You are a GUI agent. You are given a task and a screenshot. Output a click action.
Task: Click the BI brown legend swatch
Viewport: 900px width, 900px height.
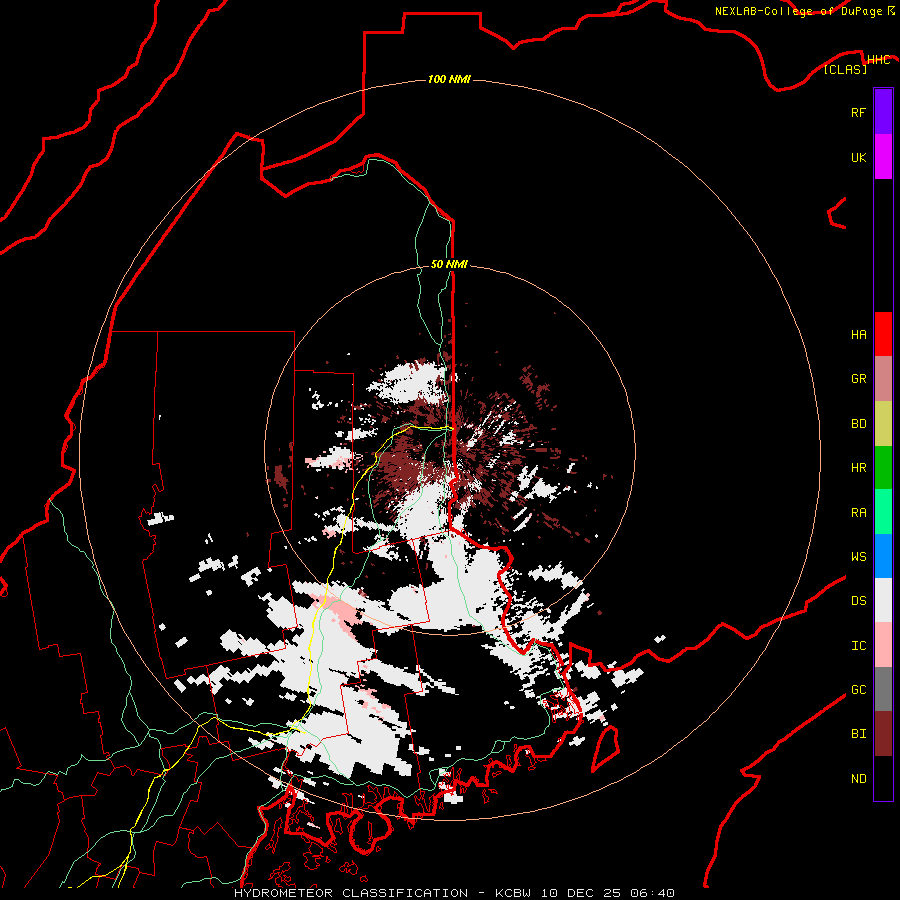click(x=883, y=734)
